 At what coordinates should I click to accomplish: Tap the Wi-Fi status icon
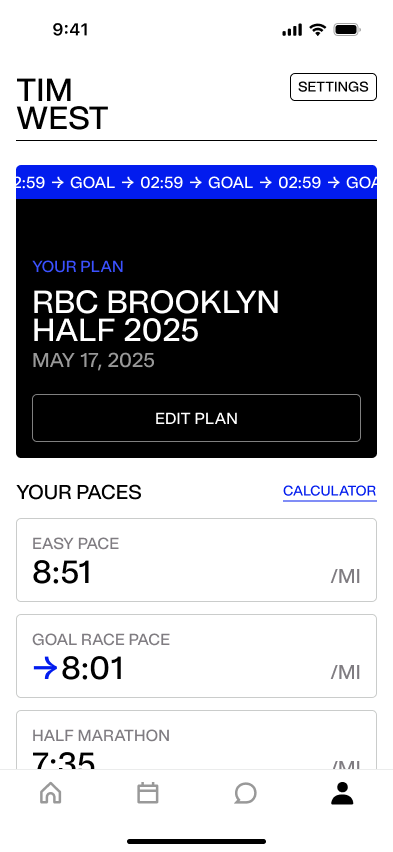pos(317,29)
